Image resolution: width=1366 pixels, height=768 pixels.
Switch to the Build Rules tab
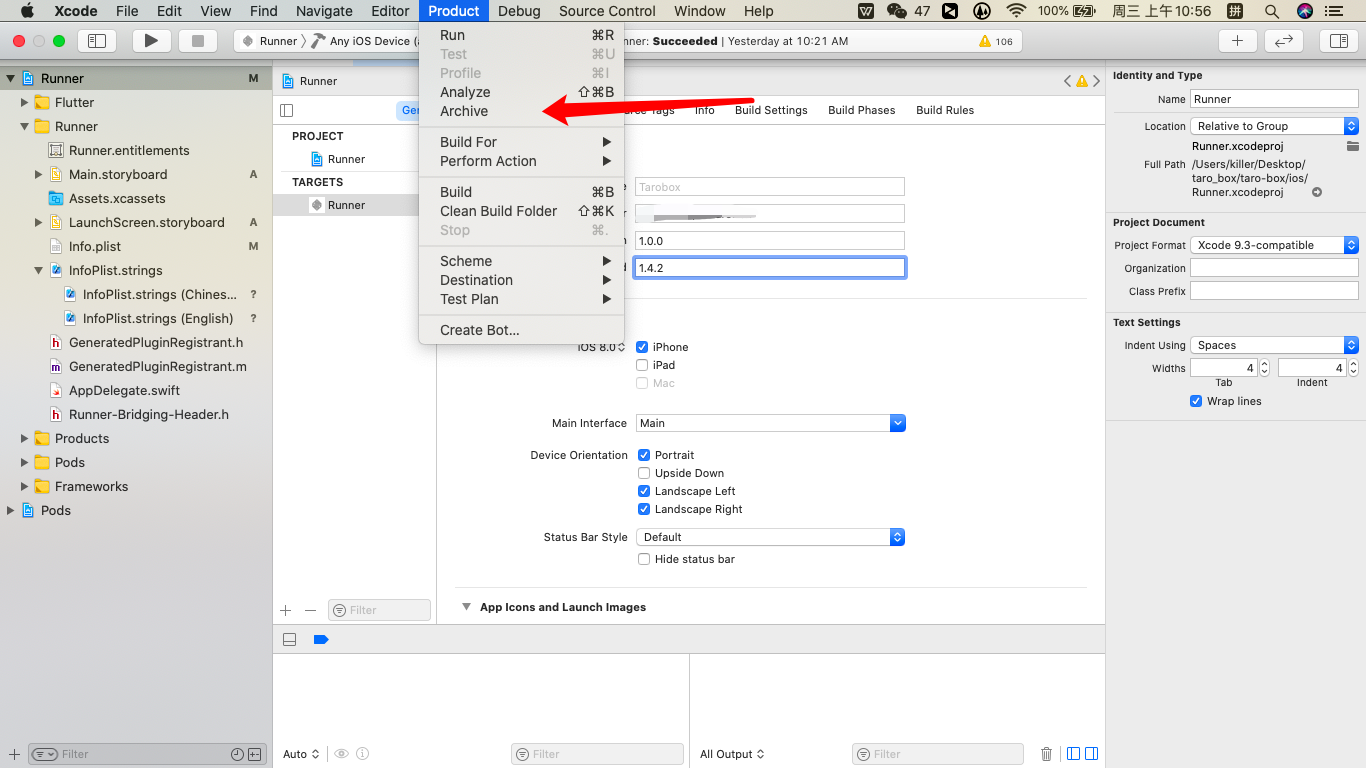tap(945, 110)
